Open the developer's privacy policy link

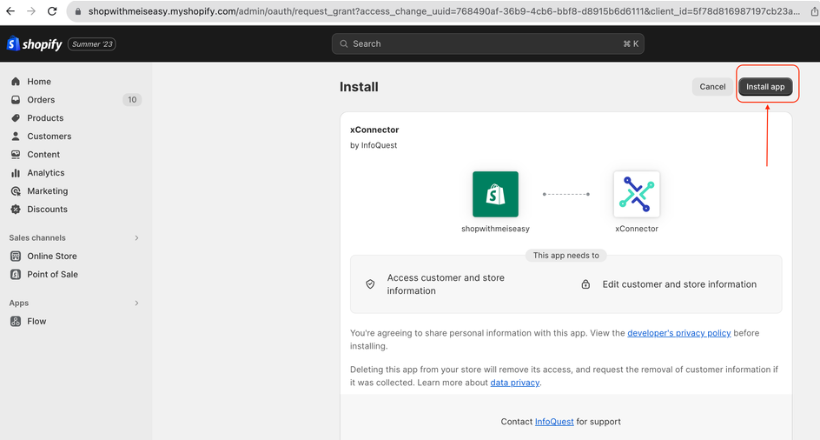[x=679, y=333]
